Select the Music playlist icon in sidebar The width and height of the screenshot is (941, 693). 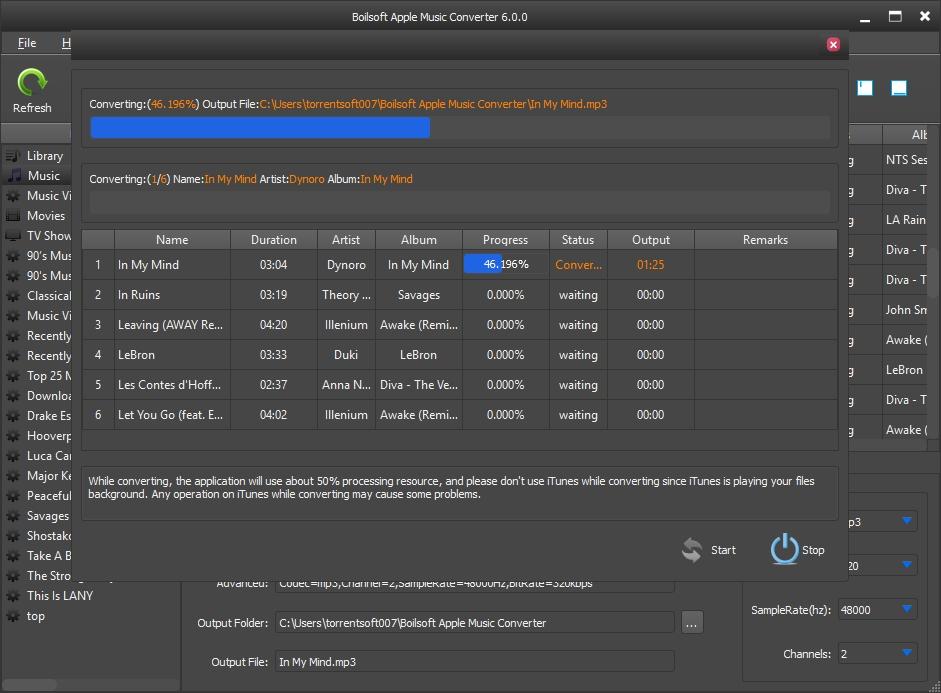coord(13,176)
